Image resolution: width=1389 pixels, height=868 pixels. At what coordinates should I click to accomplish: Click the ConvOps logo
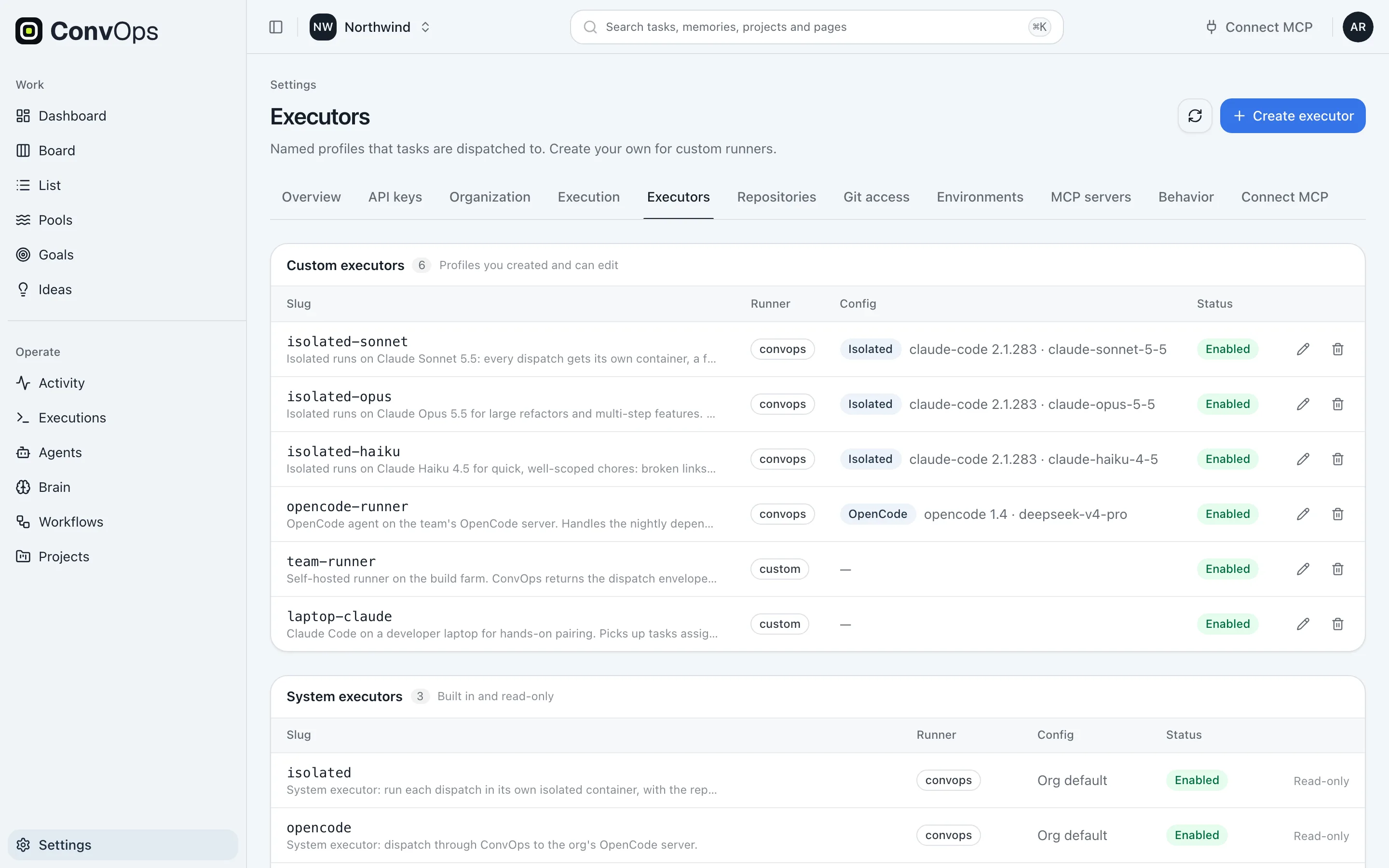click(x=87, y=31)
